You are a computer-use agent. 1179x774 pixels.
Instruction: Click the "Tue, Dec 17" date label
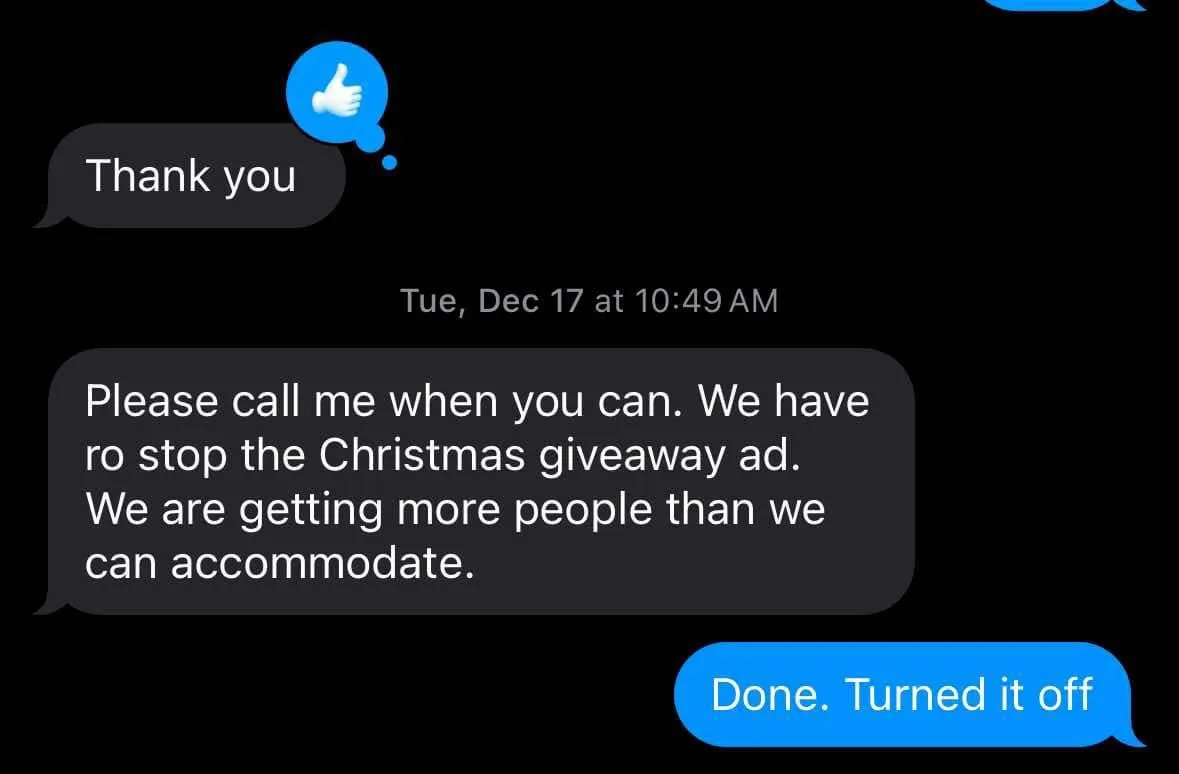492,300
